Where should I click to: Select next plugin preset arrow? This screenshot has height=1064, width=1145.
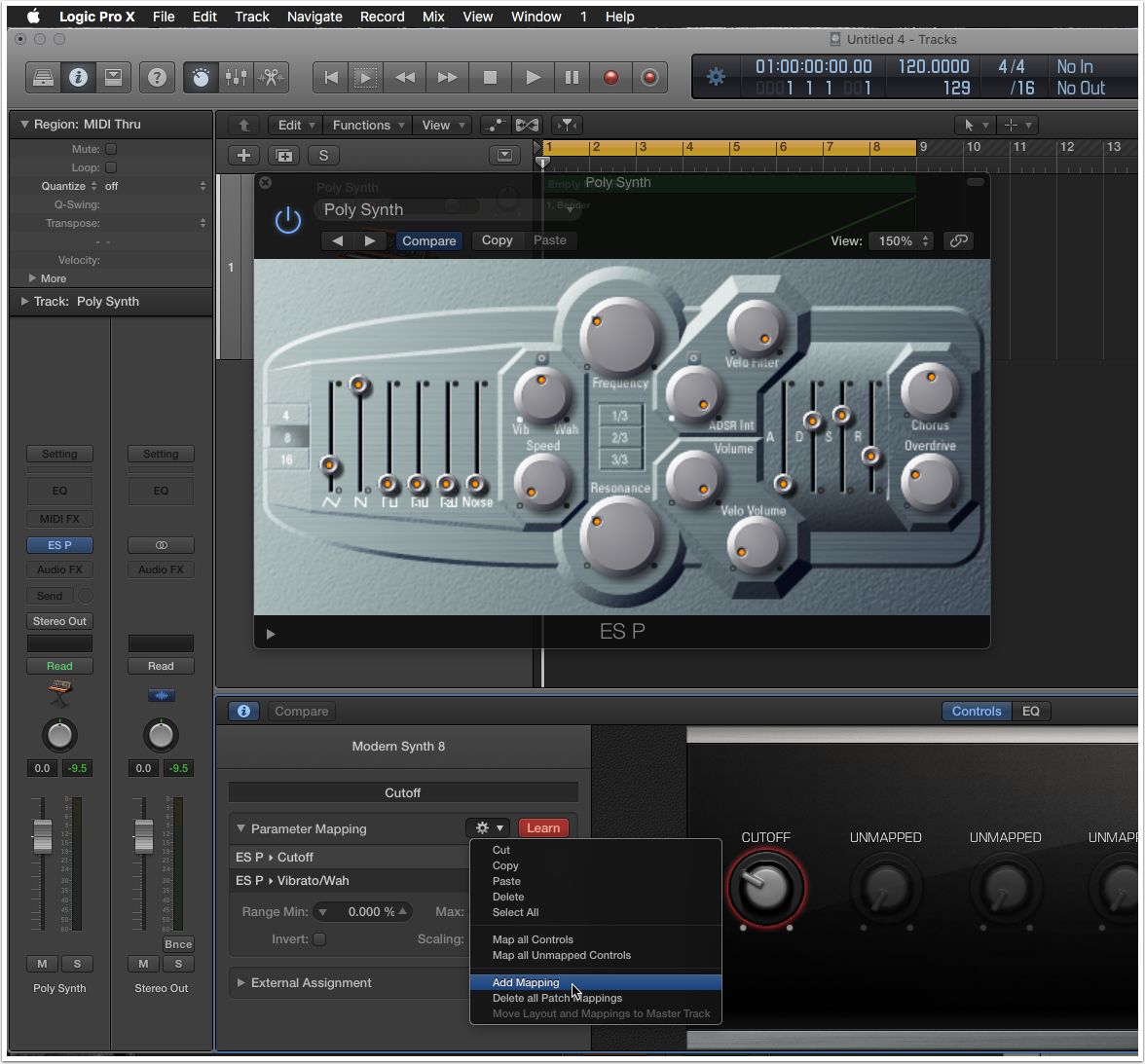pos(370,241)
